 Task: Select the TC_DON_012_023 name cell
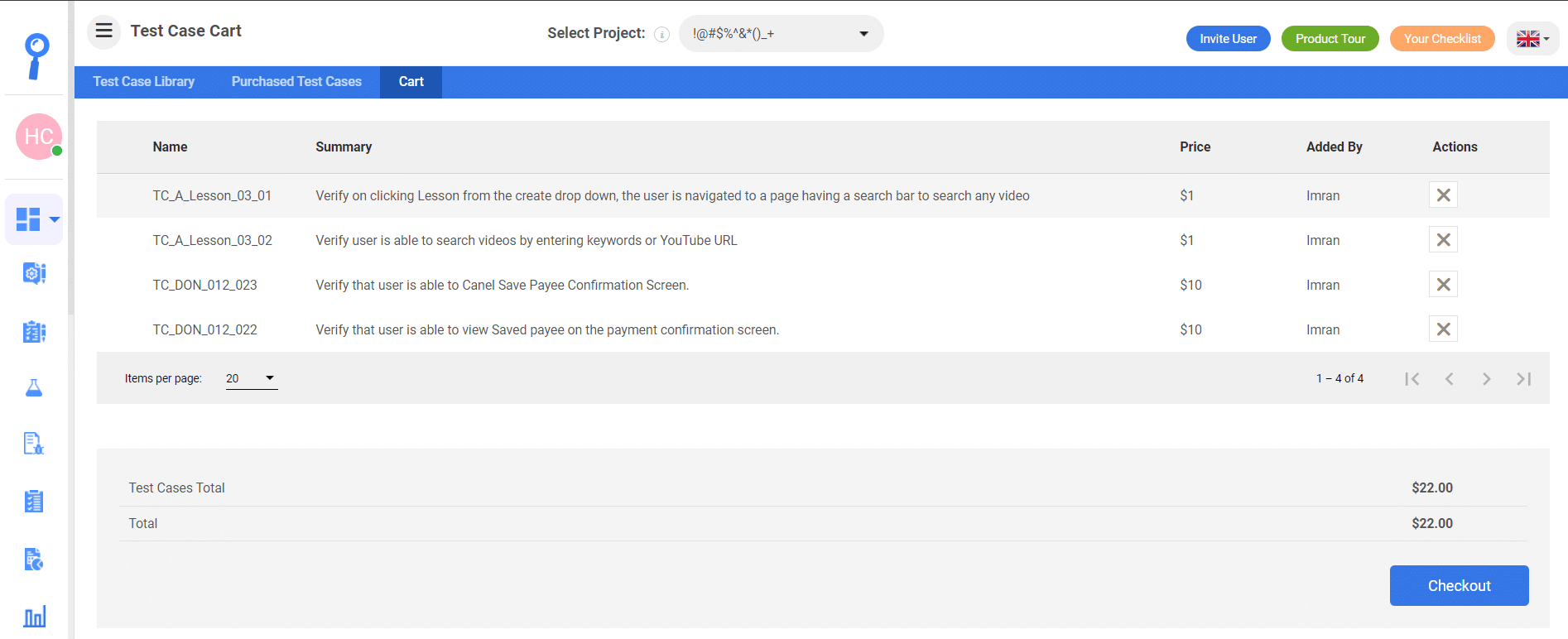(204, 286)
